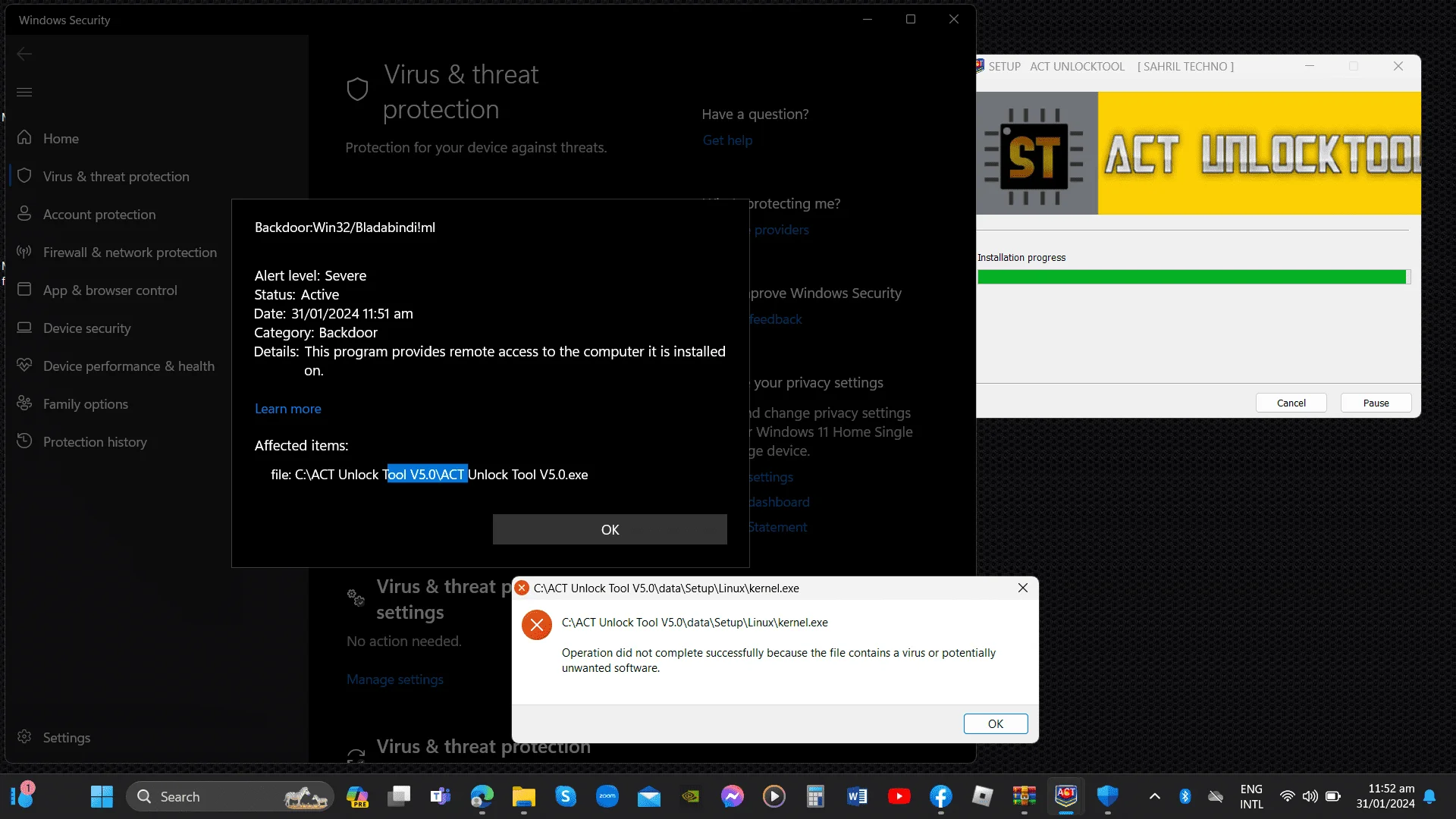
Task: Open the notification bell icon
Action: [x=1429, y=796]
